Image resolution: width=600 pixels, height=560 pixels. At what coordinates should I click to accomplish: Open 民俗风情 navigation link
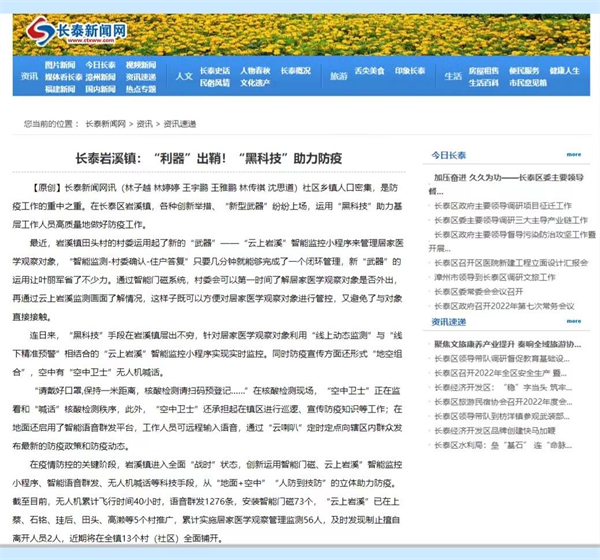(215, 83)
